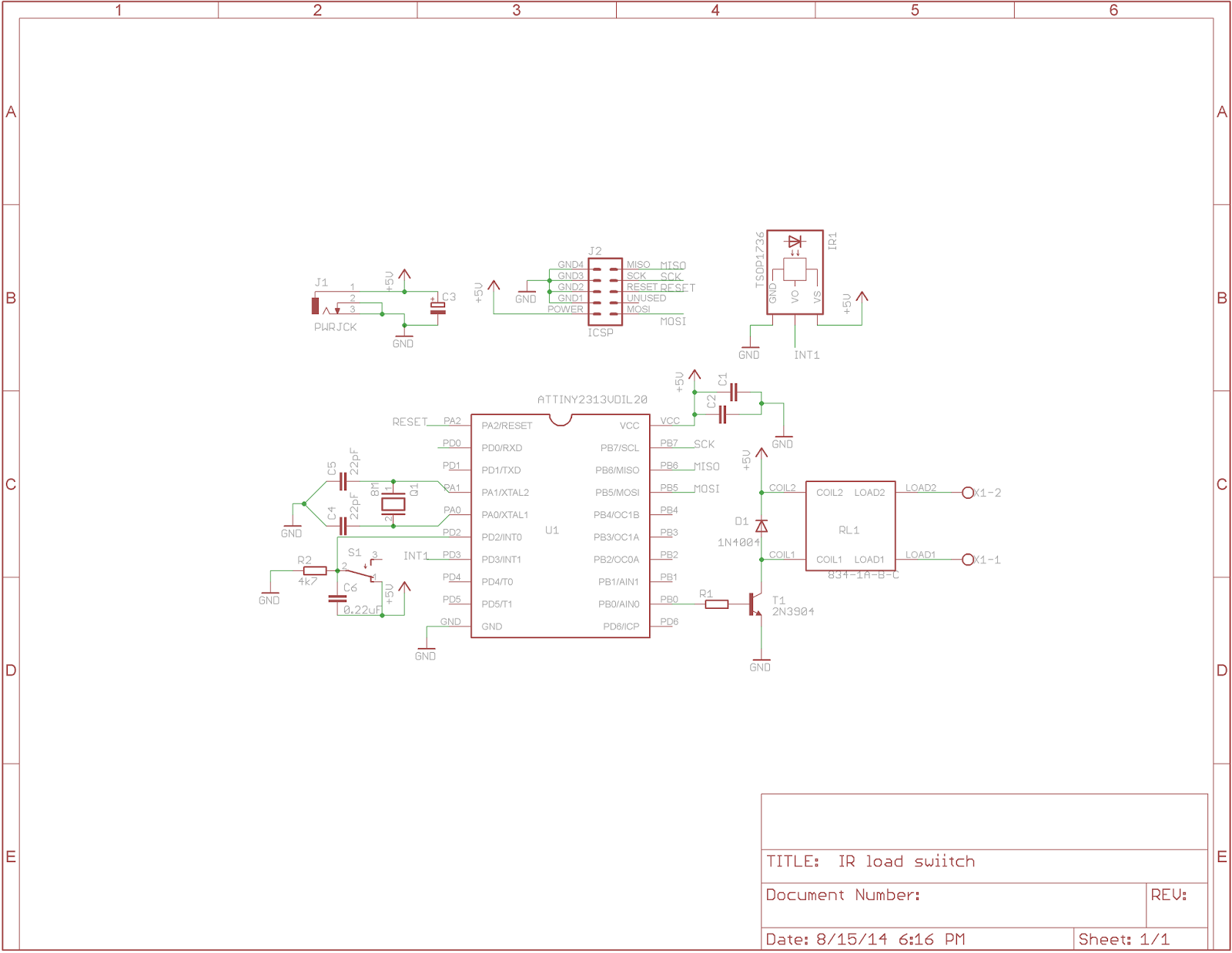
Task: Click the ATTINY2313VDIL20 chip label
Action: [592, 400]
